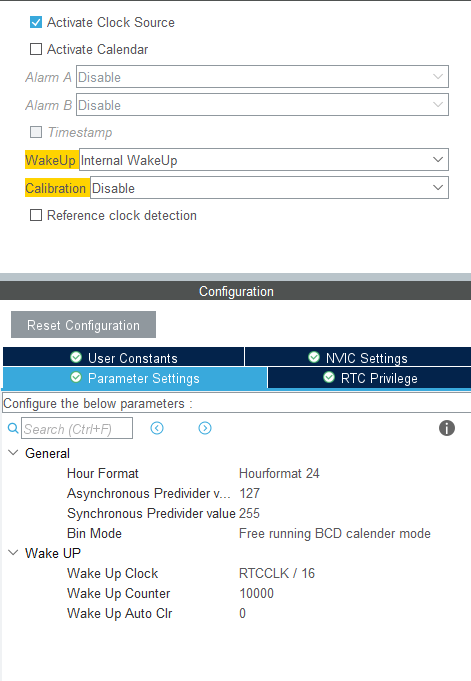Screen dimensions: 471x681
Task: Go to next search result arrow
Action: pyautogui.click(x=205, y=428)
